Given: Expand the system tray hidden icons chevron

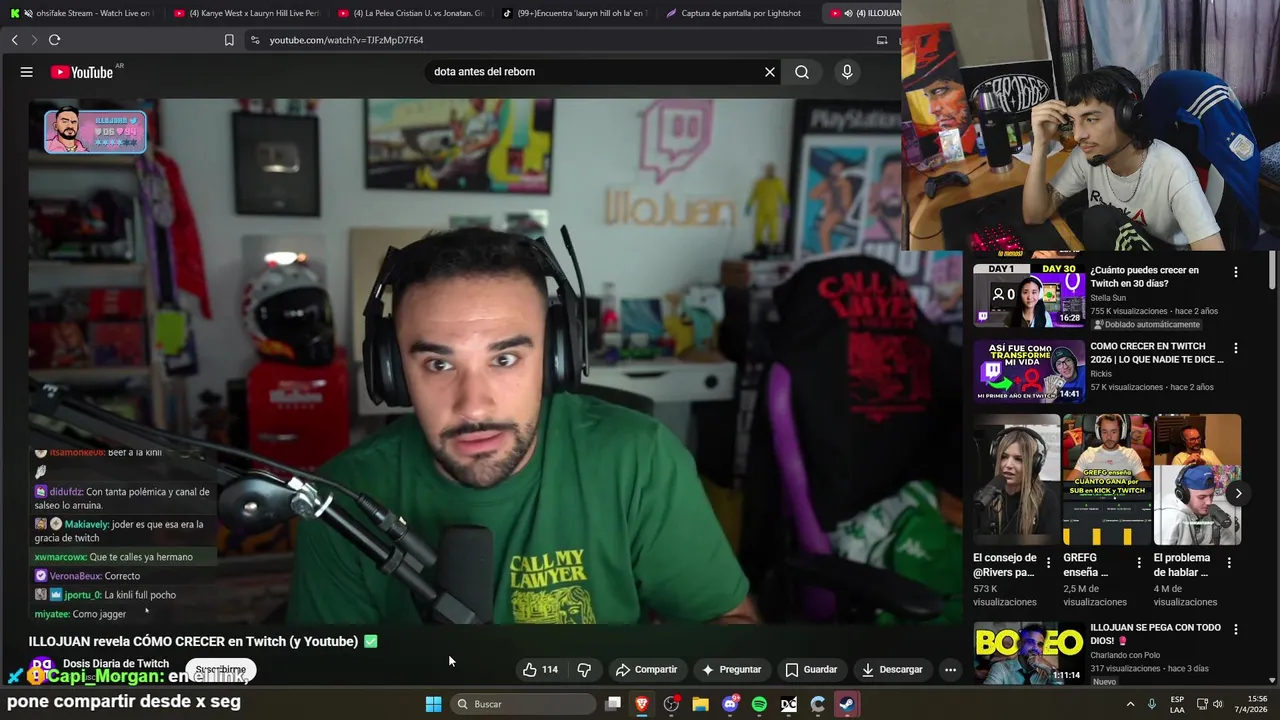Looking at the screenshot, I should pos(1131,704).
